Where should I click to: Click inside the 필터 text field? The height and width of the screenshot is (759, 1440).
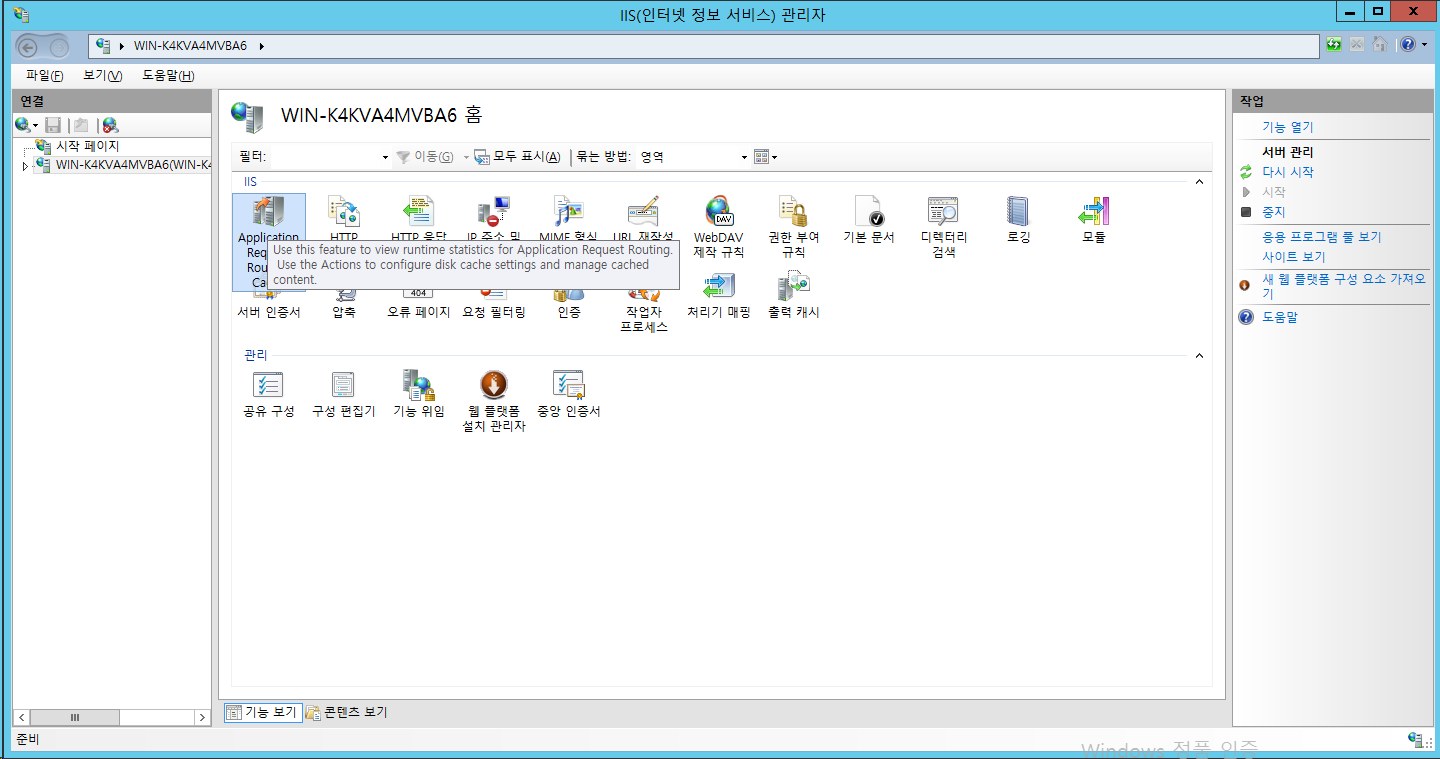[x=325, y=157]
